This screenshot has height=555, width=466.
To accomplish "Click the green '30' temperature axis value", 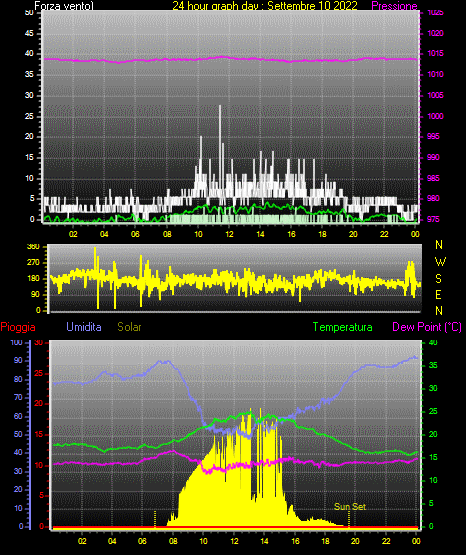I will [x=433, y=388].
